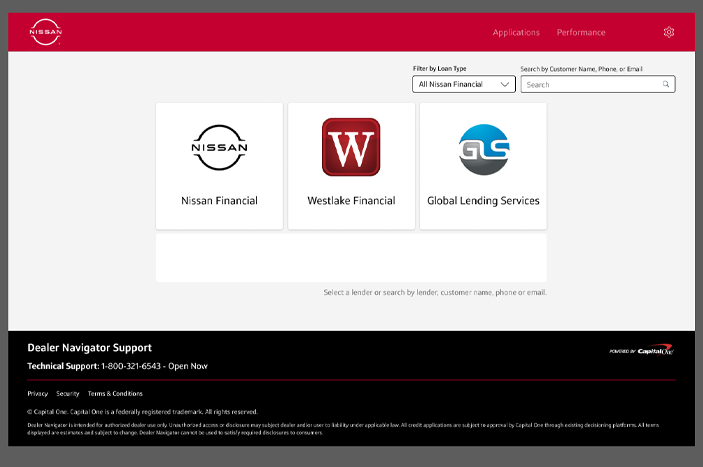The image size is (703, 467).
Task: Click the Nissan logo in the header
Action: [x=45, y=32]
